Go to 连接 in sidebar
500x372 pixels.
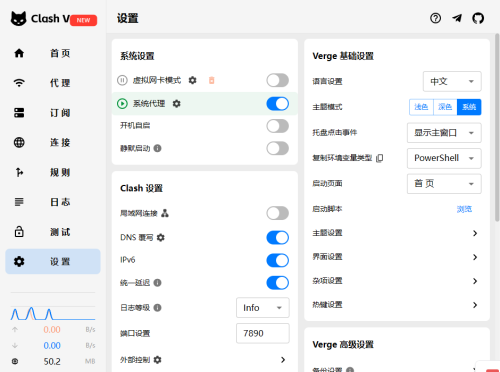(53, 143)
